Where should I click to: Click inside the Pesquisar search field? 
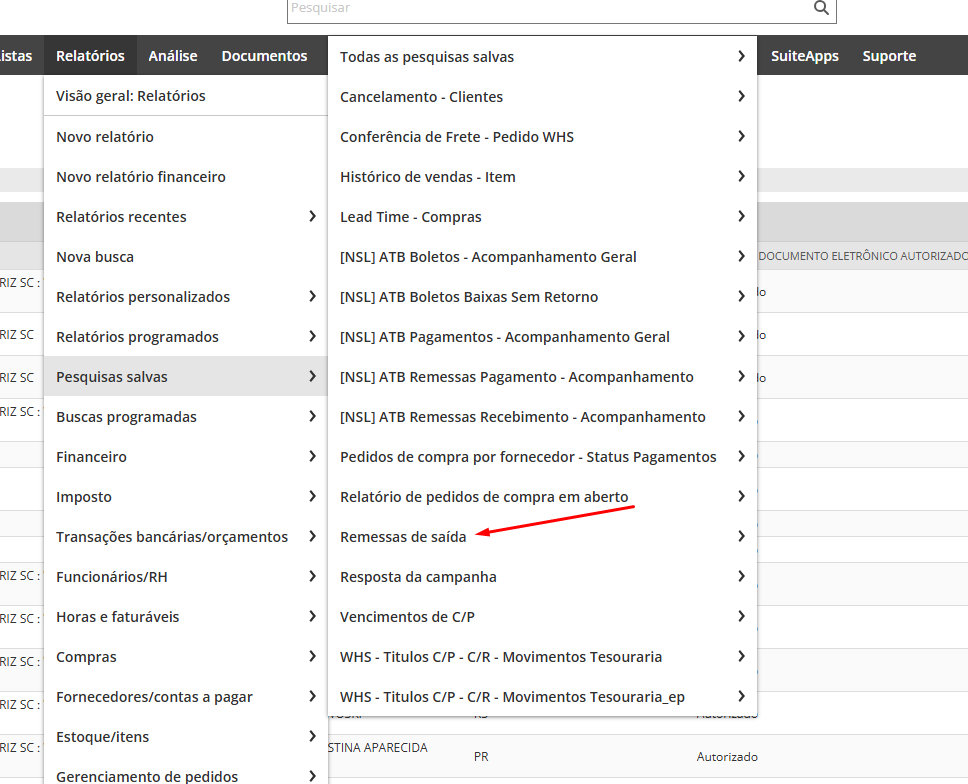tap(540, 8)
